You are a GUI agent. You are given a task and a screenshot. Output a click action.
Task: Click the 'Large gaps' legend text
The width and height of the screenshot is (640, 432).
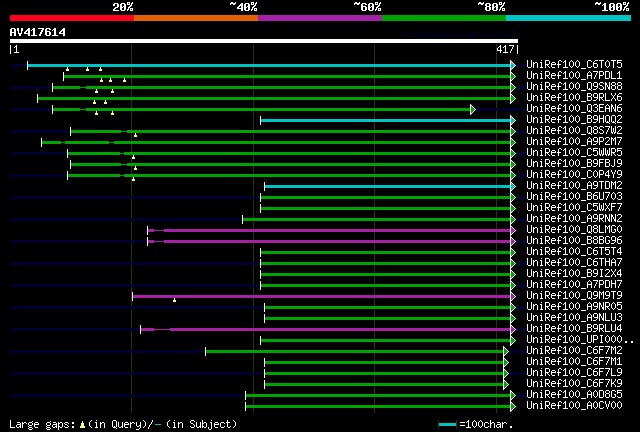42,424
